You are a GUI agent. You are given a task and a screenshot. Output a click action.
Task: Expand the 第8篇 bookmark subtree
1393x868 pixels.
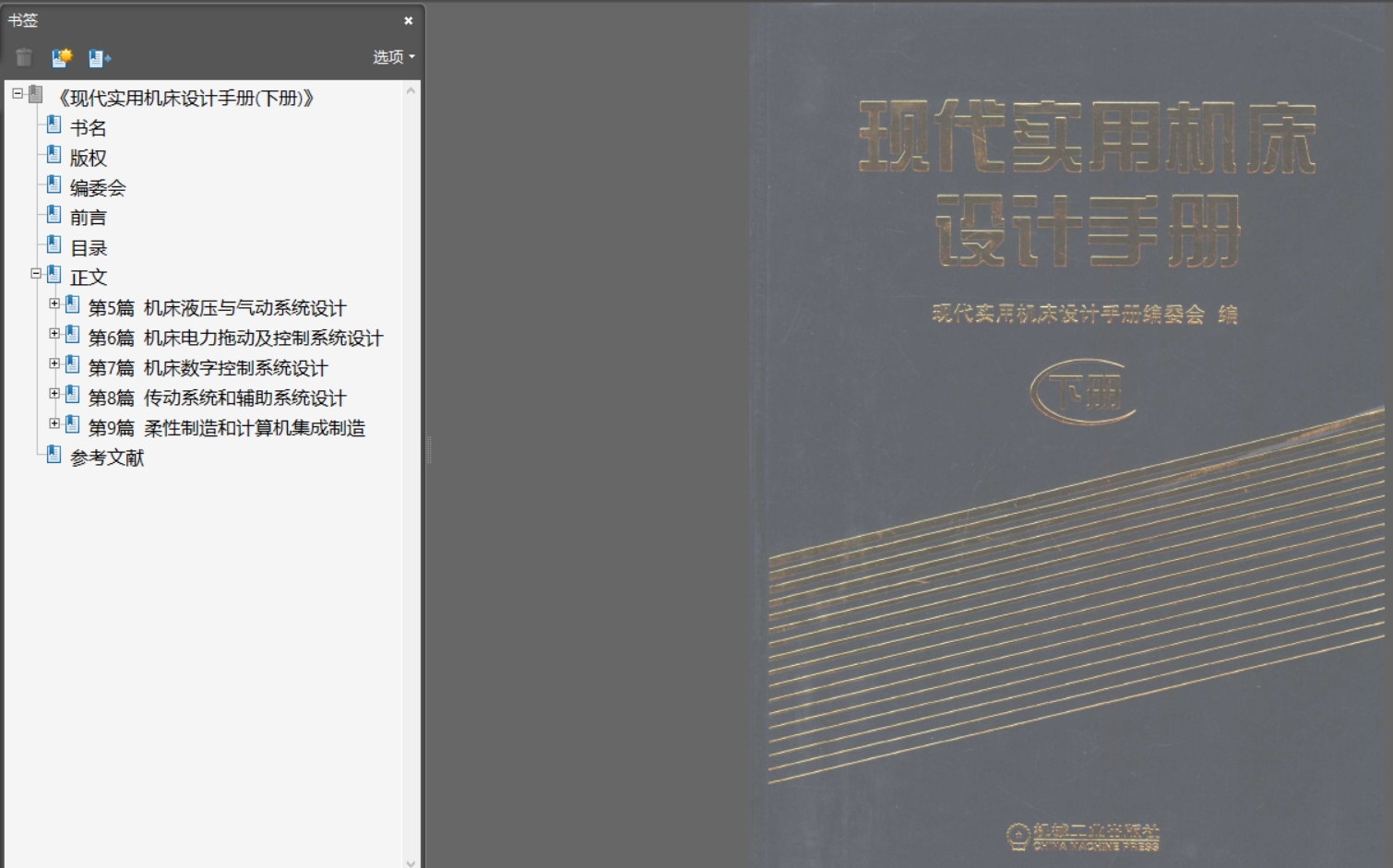click(x=54, y=394)
